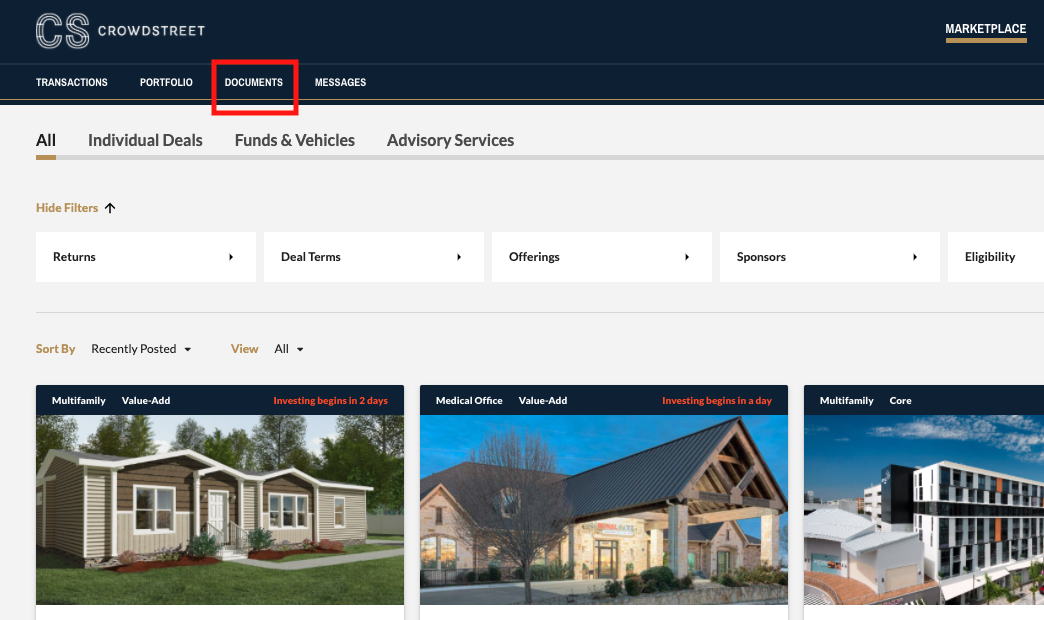Open the View All dropdown
This screenshot has height=620, width=1044.
(289, 349)
